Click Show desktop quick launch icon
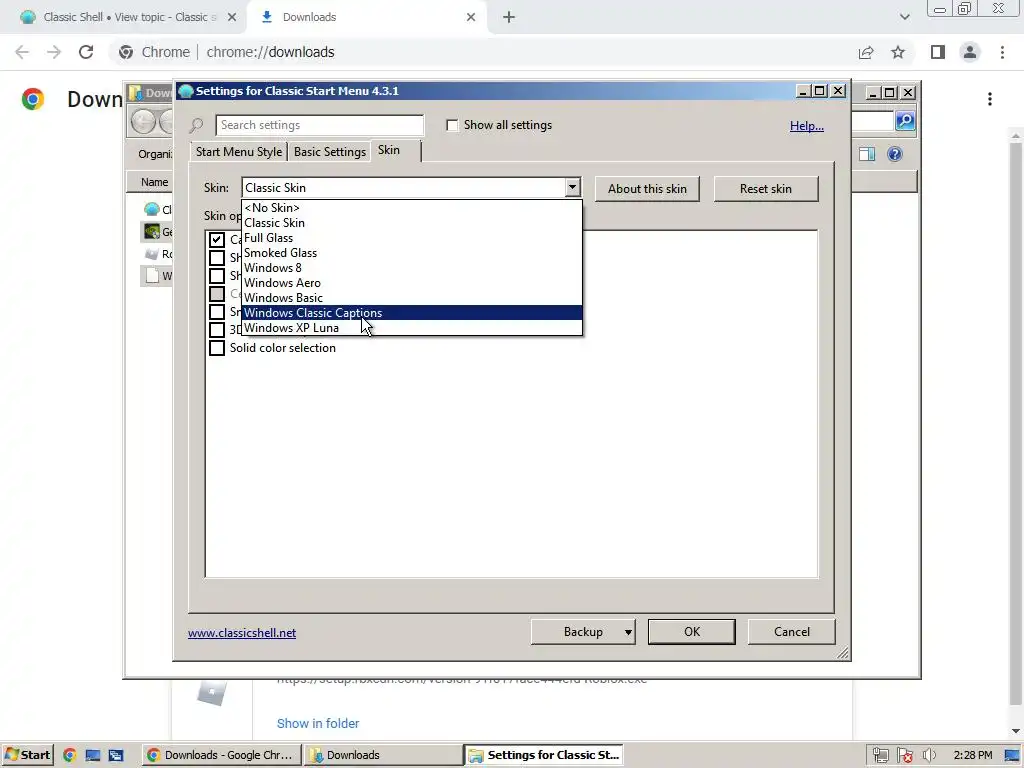Viewport: 1024px width, 768px height. (93, 756)
